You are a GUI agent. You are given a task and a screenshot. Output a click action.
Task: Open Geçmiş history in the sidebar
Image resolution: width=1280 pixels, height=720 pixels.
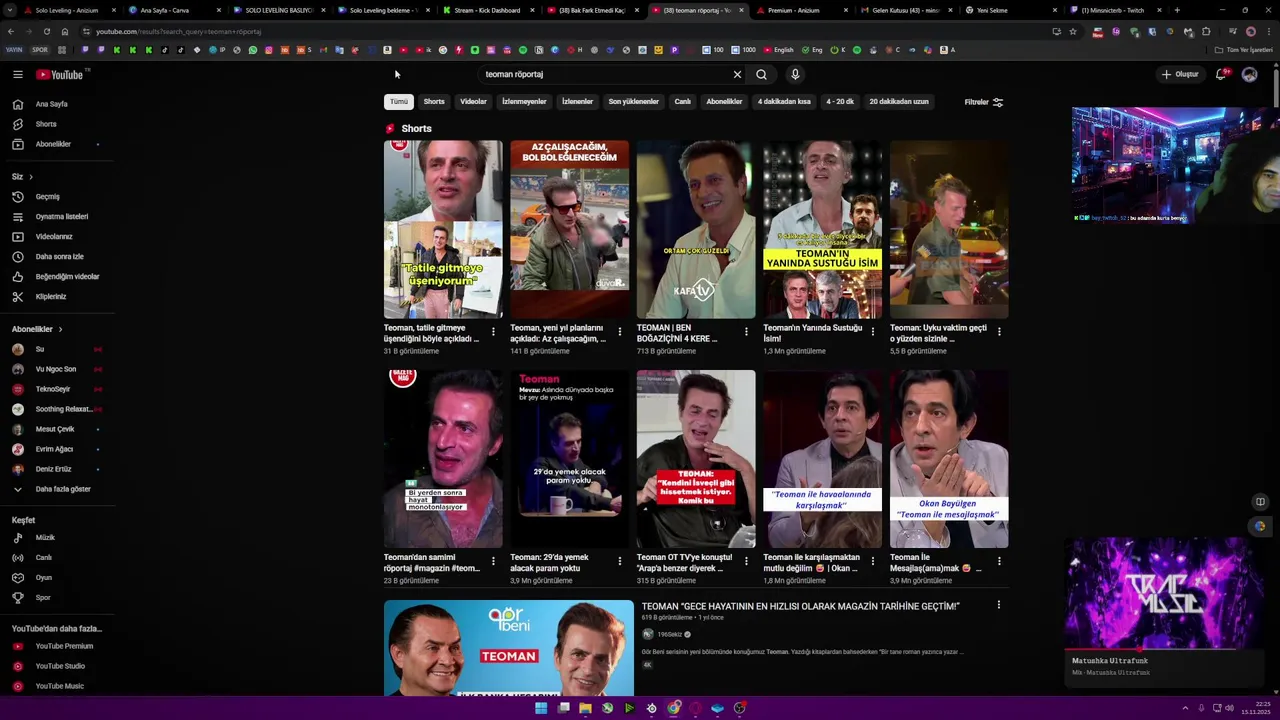pyautogui.click(x=48, y=197)
